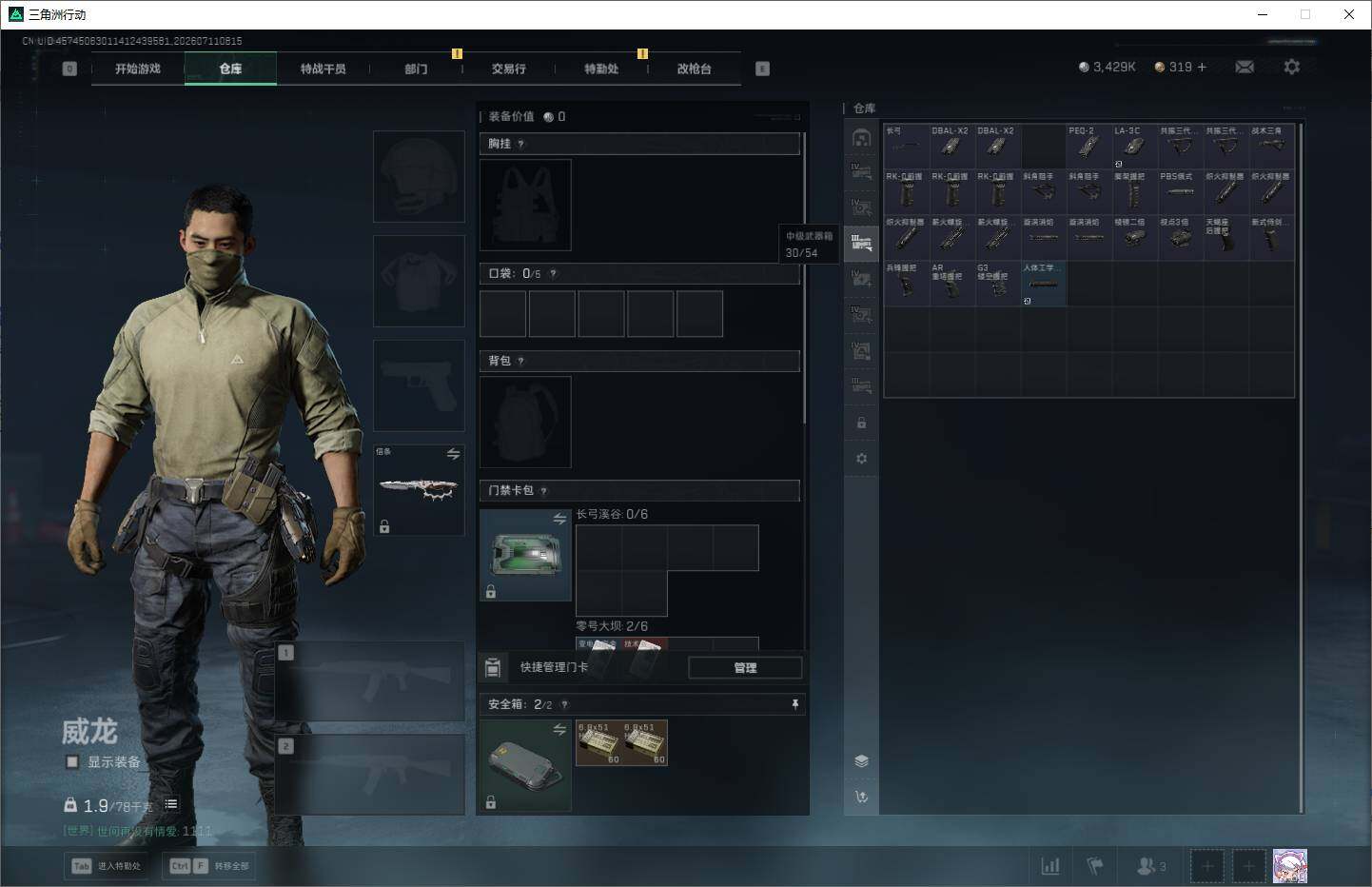Click the plus next to 319 currency
1372x887 pixels.
[1202, 67]
